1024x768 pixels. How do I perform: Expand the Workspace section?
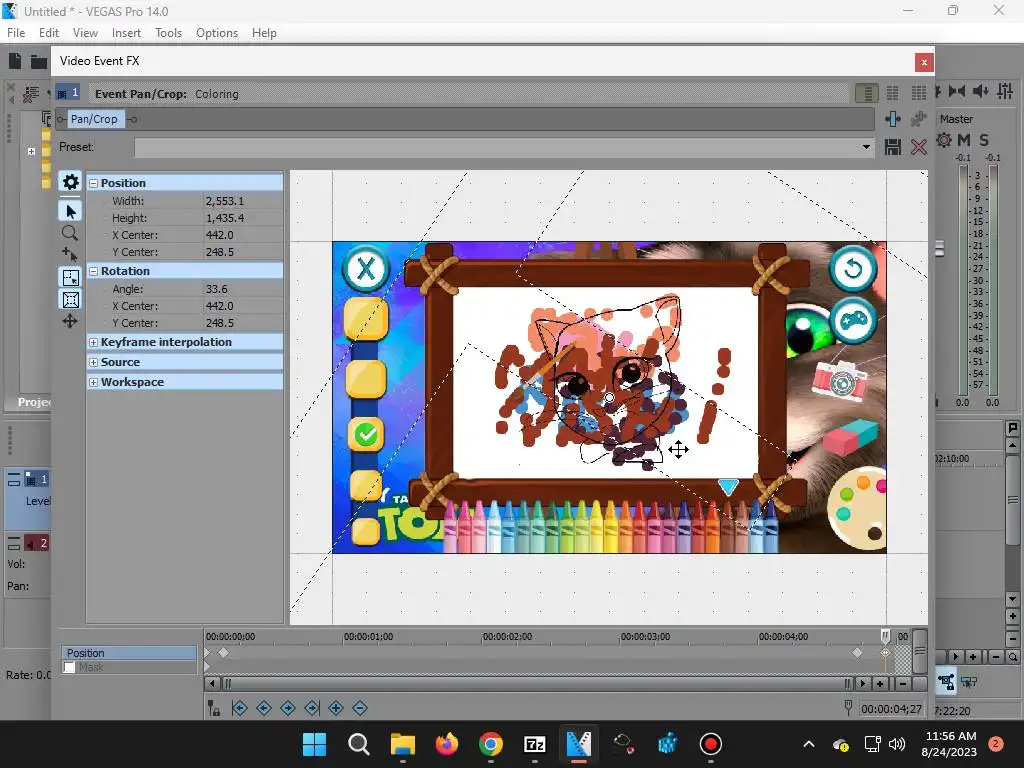[93, 383]
